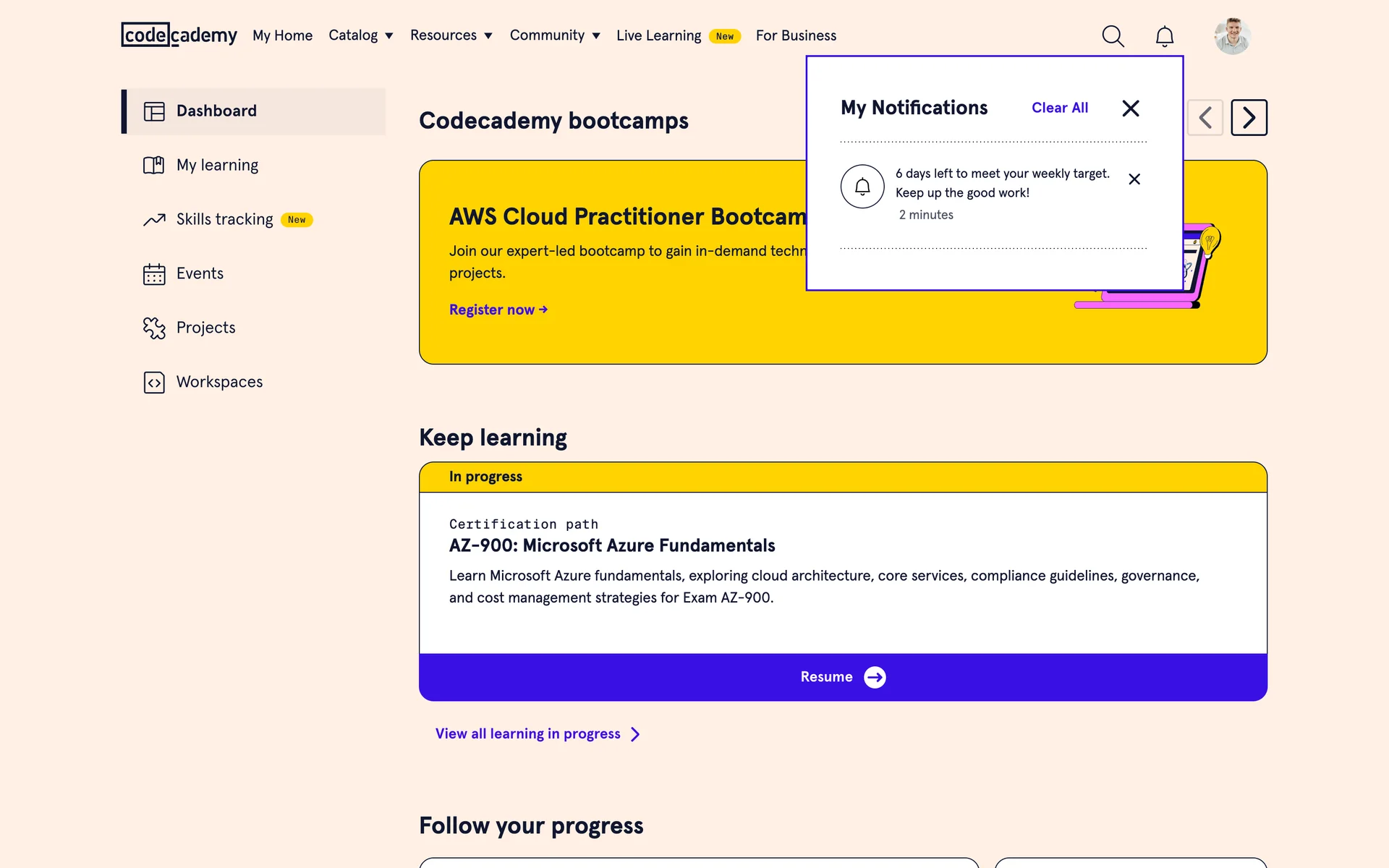Screen dimensions: 1389x868
Task: Go to My Home in navigation
Action: coord(282,35)
